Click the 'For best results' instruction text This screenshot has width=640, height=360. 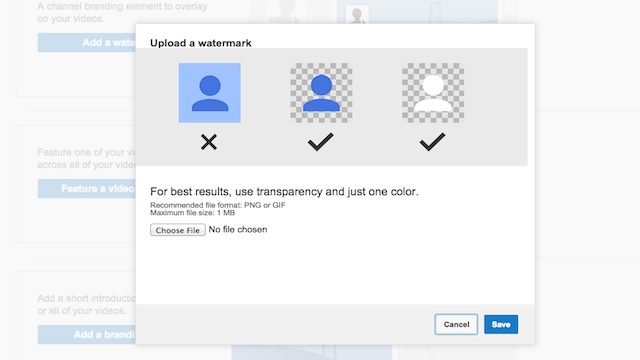coord(284,191)
